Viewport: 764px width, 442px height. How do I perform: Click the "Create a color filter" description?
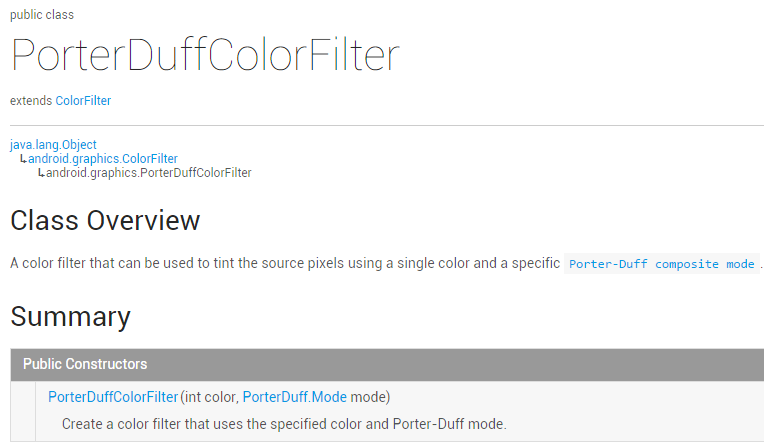click(284, 423)
